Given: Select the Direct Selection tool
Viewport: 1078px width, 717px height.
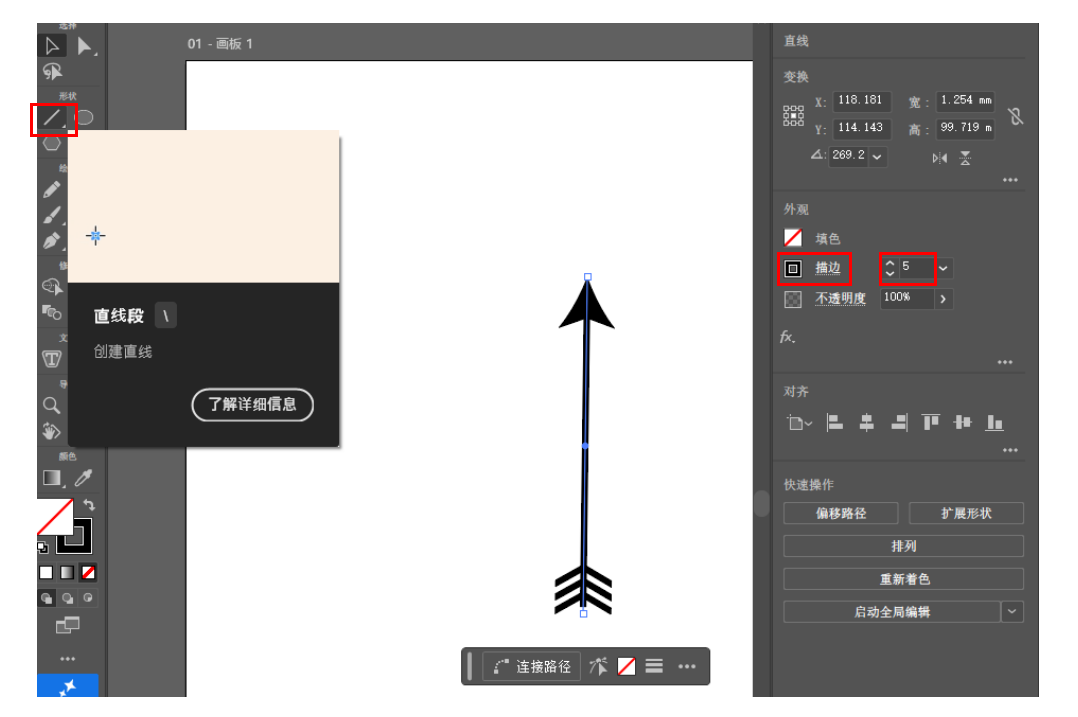Looking at the screenshot, I should point(85,46).
